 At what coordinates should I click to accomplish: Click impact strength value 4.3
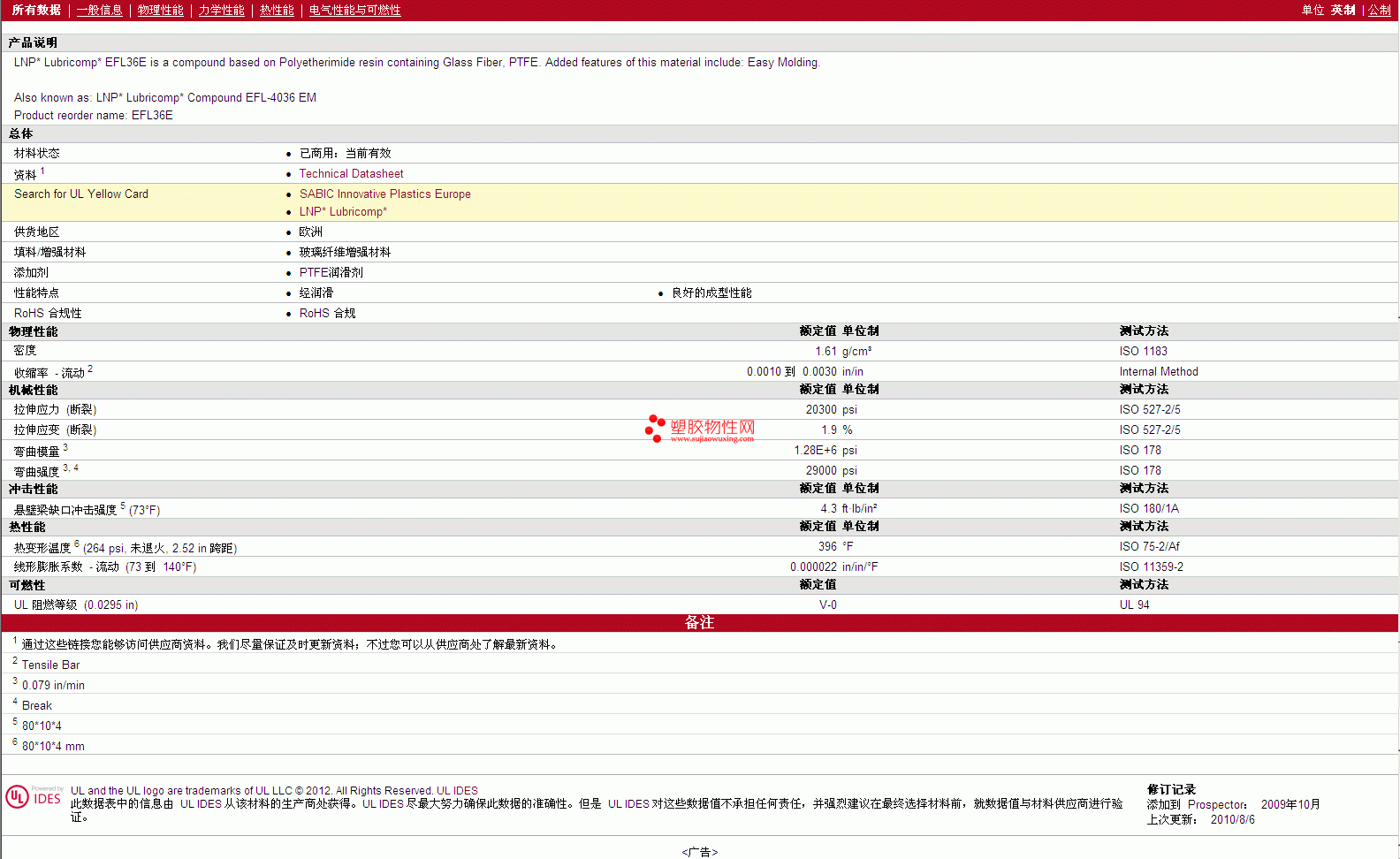click(x=828, y=509)
